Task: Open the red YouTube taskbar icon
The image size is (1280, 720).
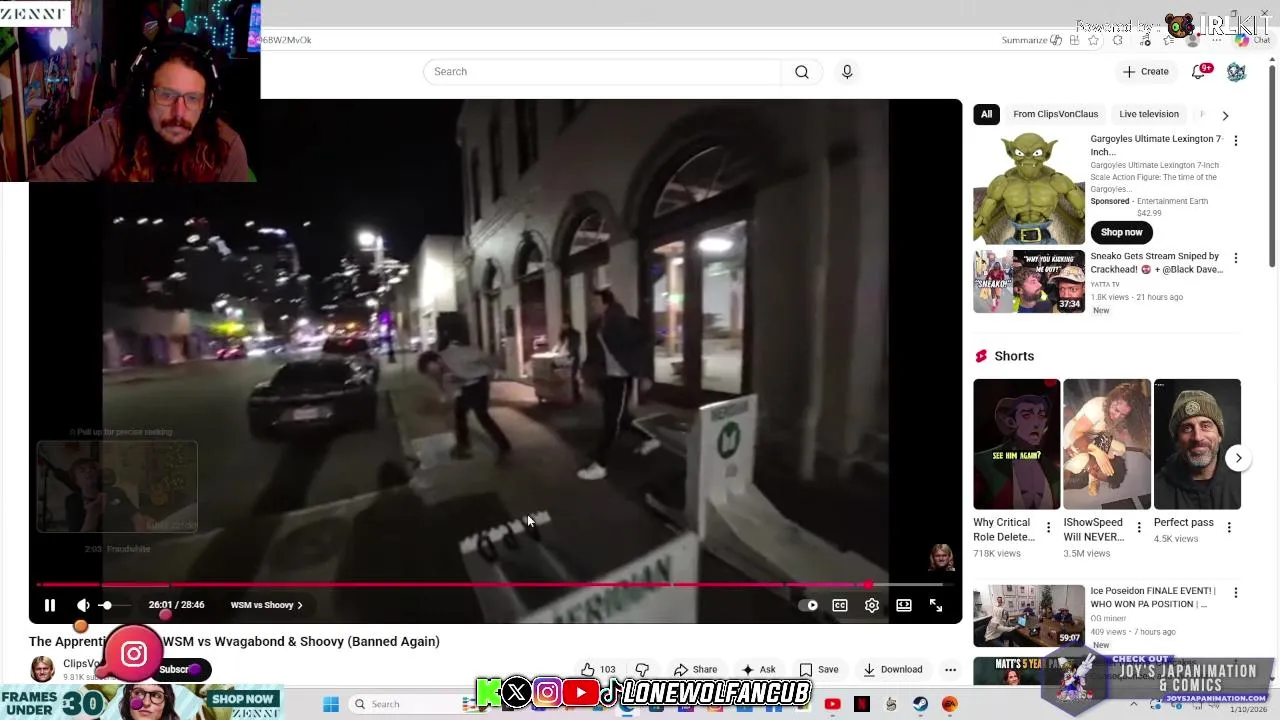Action: [x=832, y=704]
